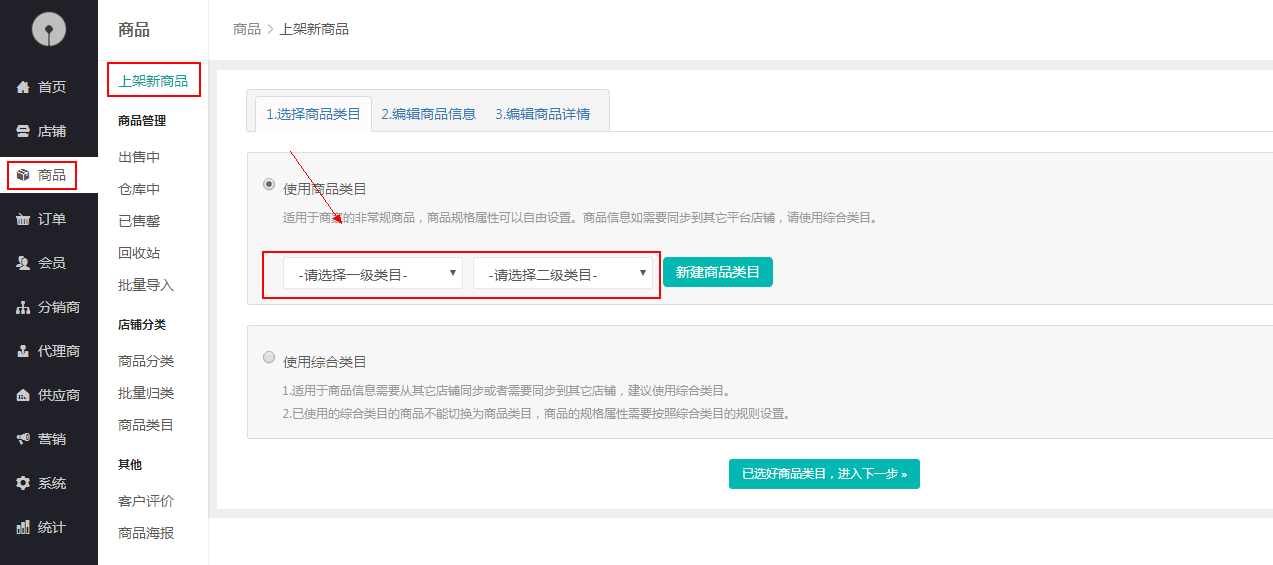Viewport: 1273px width, 565px height.
Task: Click the member icon beside 会员
Action: point(23,264)
